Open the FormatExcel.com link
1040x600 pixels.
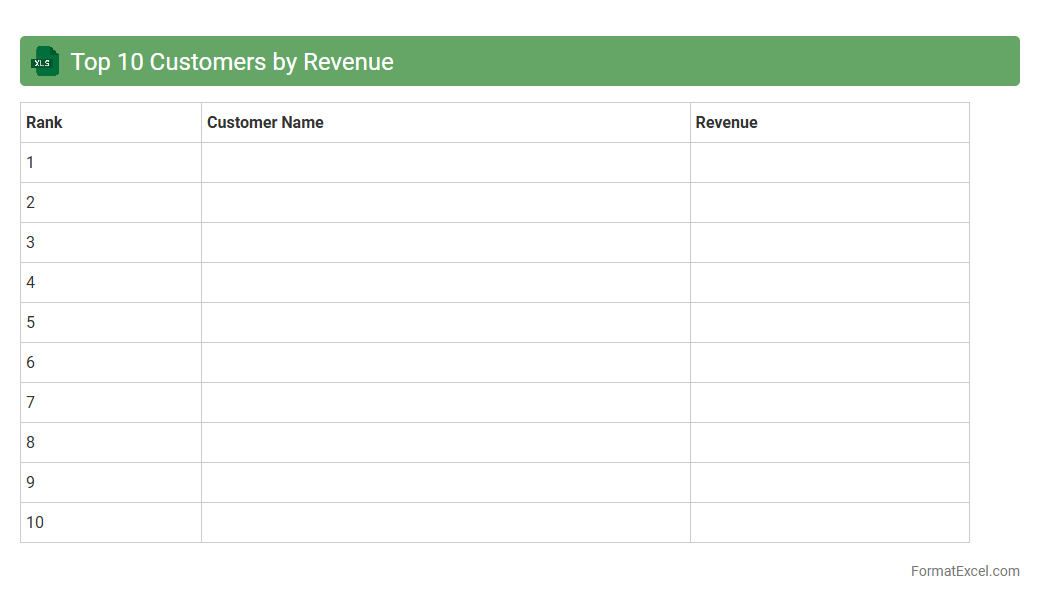pos(964,571)
